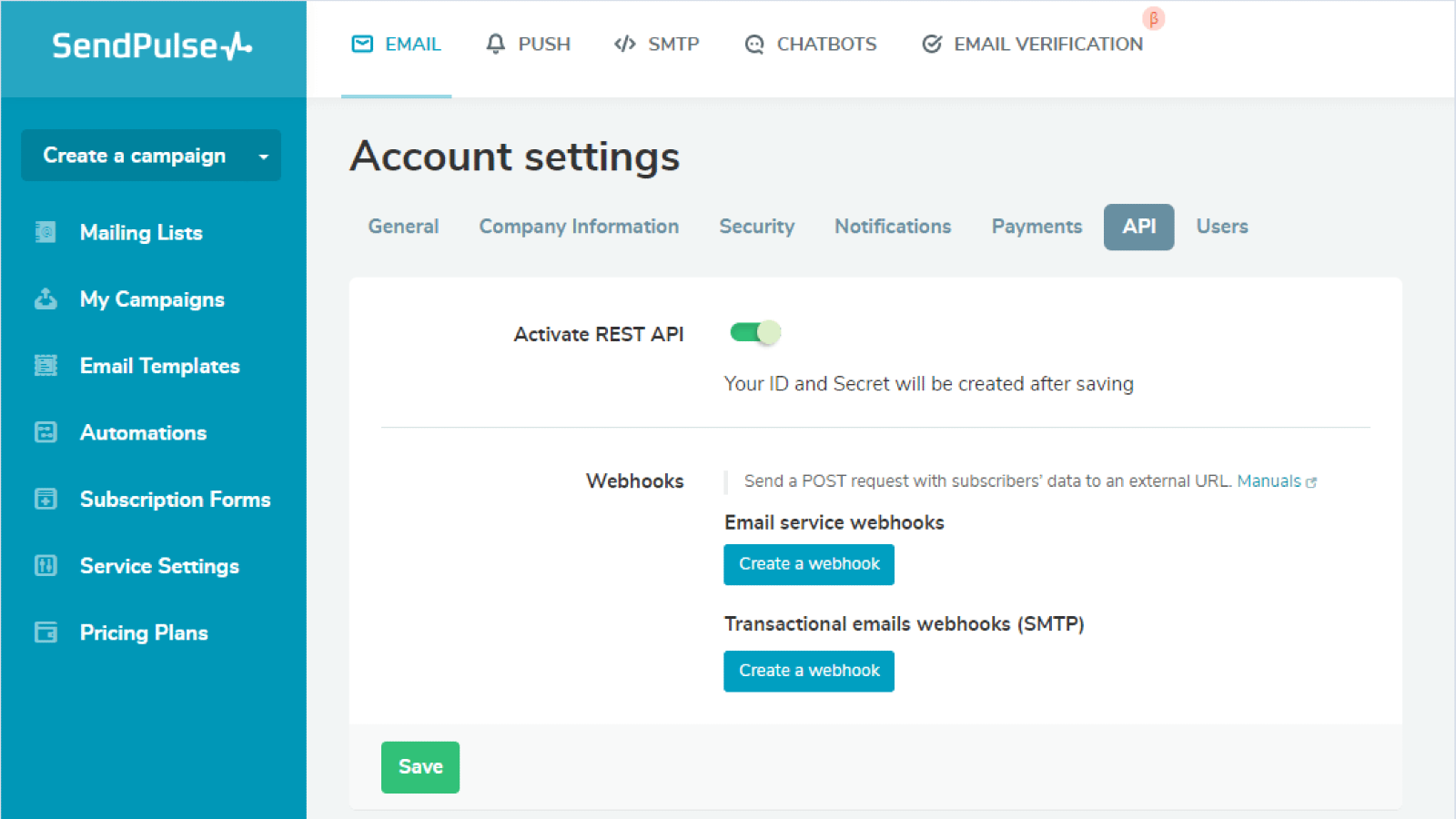Open the Payments settings tab
This screenshot has height=819, width=1456.
click(x=1036, y=227)
